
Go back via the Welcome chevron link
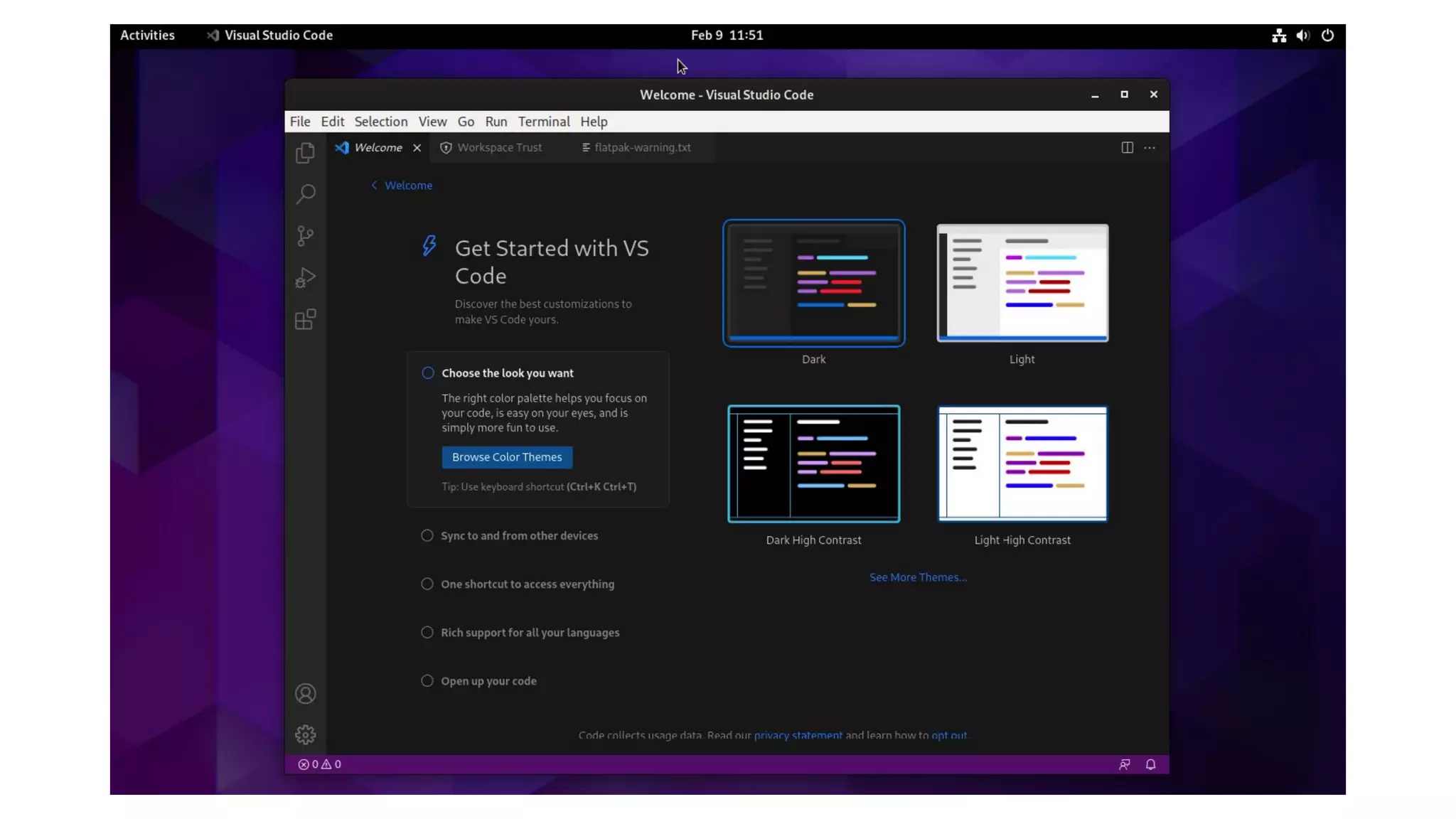(x=402, y=185)
